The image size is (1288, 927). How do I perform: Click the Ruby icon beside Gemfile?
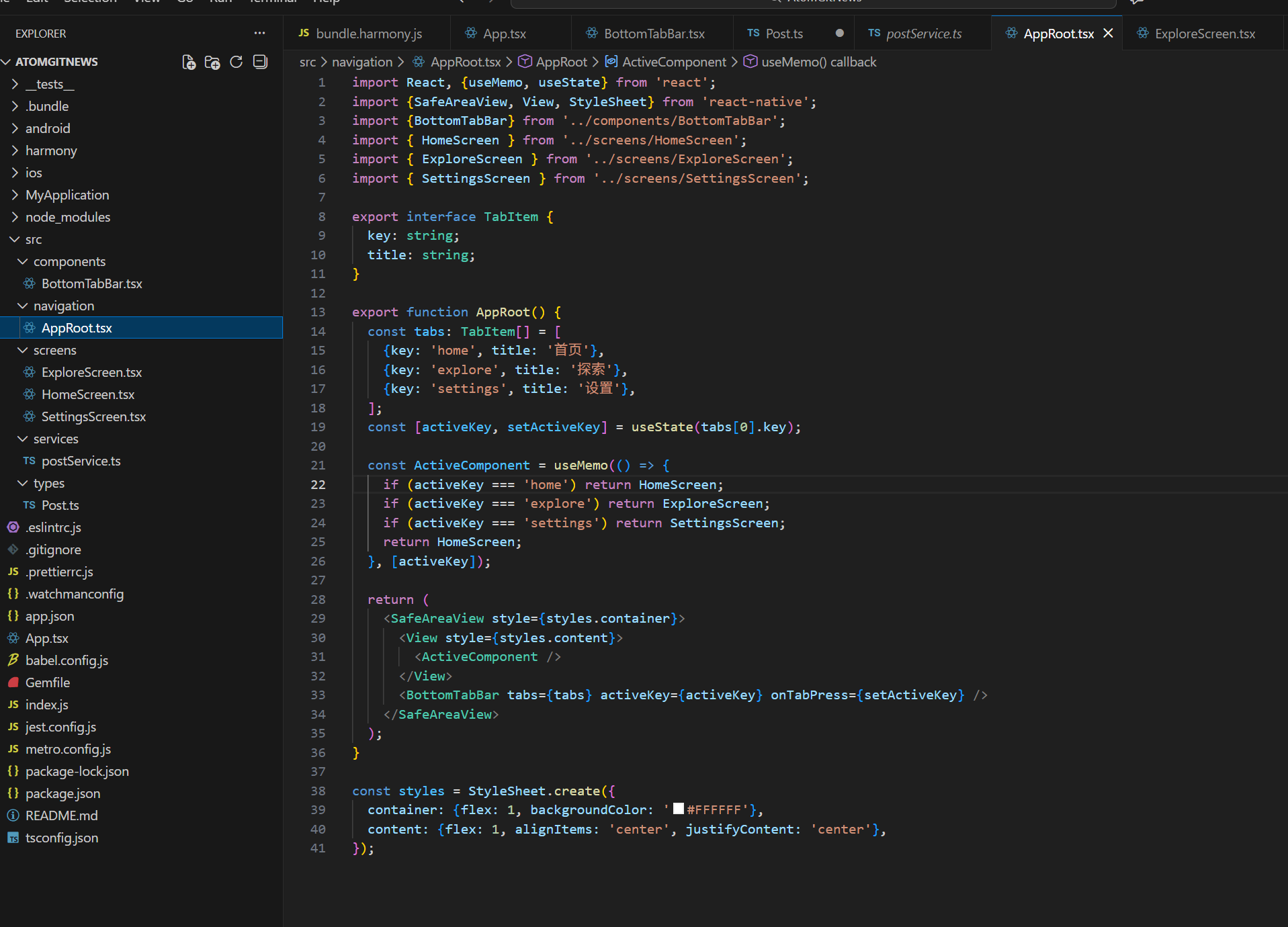13,682
